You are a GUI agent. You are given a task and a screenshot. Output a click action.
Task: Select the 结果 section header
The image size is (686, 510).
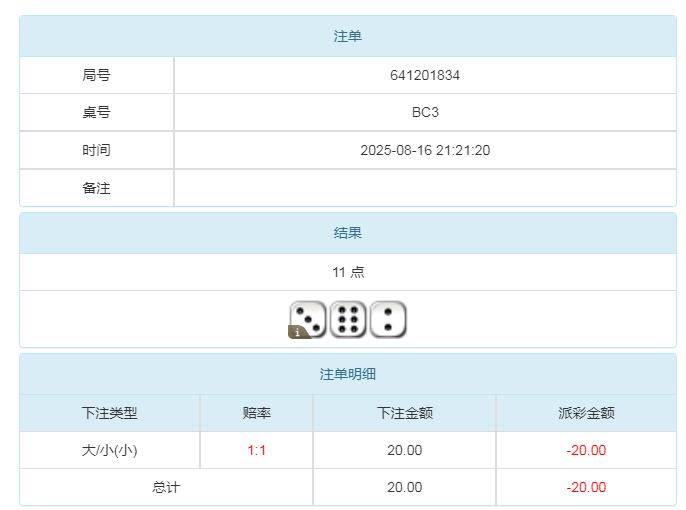pos(348,233)
